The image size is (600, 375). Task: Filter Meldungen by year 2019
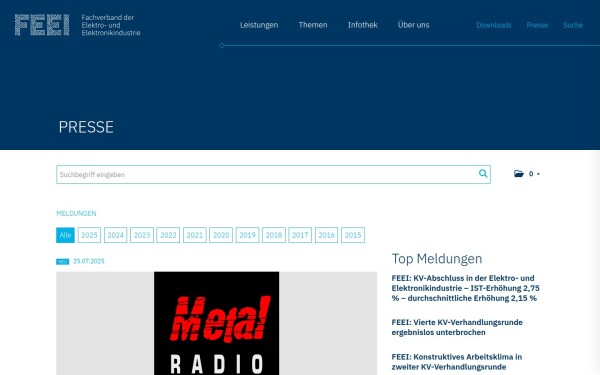[x=247, y=235]
